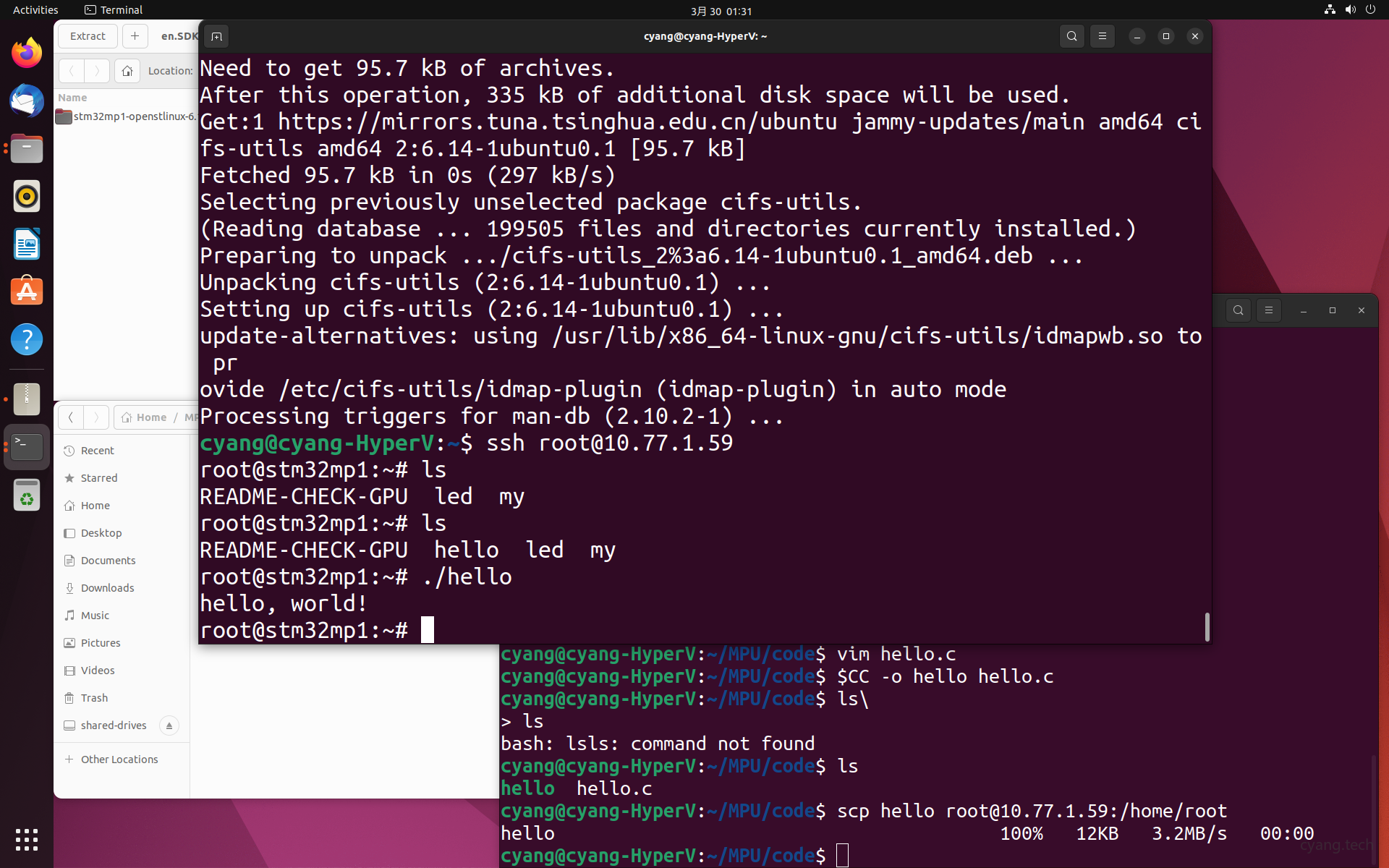Click the terminal vertical scrollbar handle

(x=1207, y=626)
